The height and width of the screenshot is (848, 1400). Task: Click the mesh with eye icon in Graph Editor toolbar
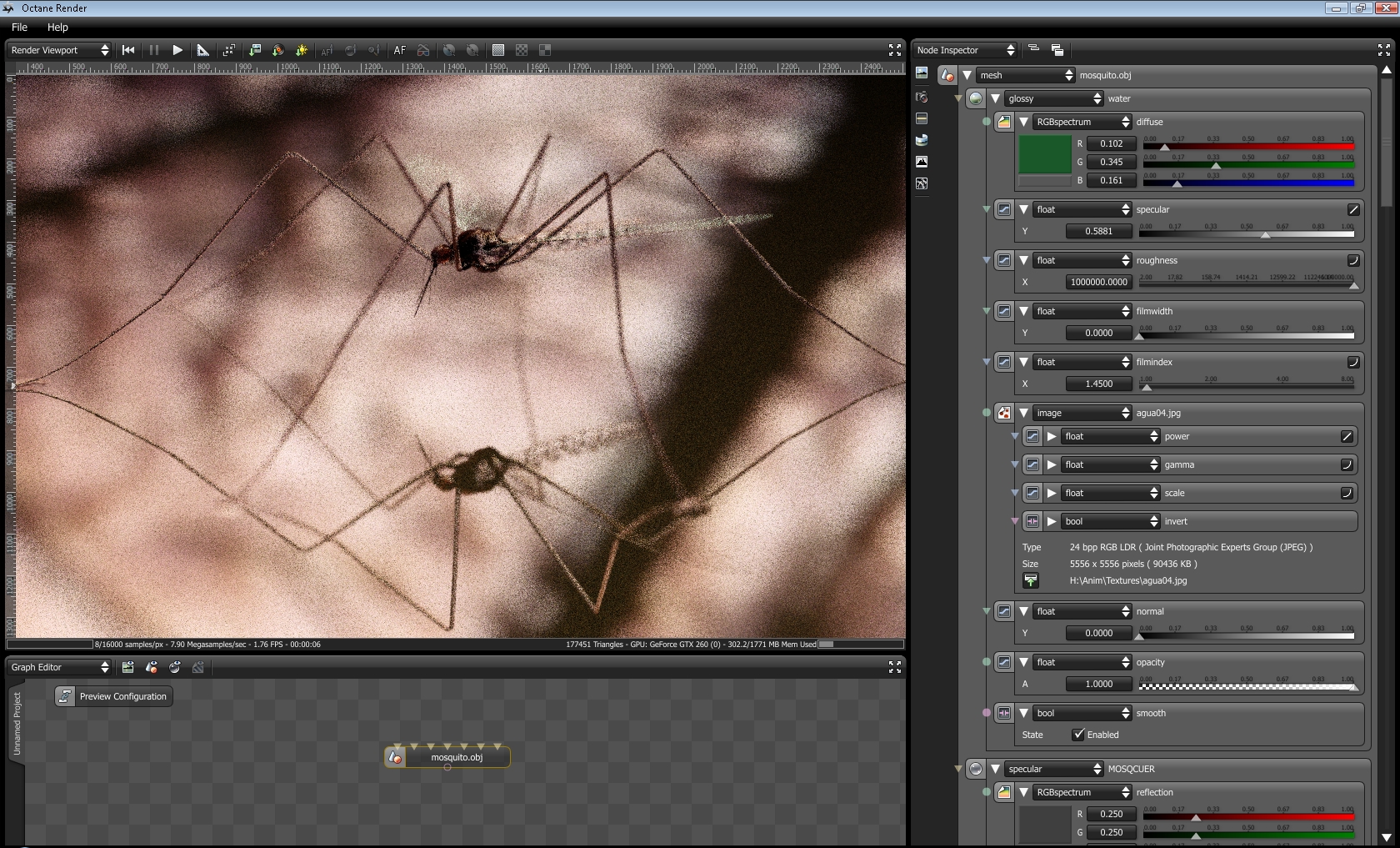tap(151, 667)
